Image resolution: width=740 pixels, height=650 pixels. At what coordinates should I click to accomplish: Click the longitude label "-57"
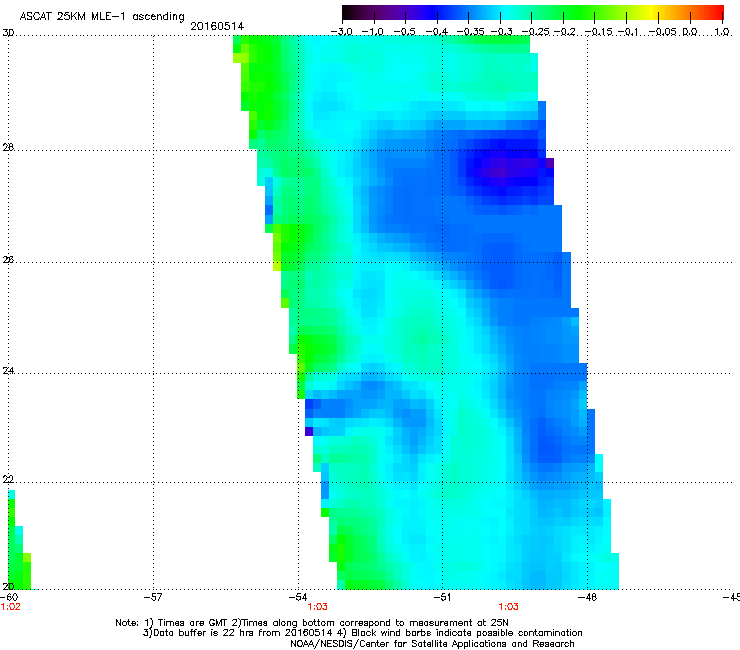coord(153,598)
